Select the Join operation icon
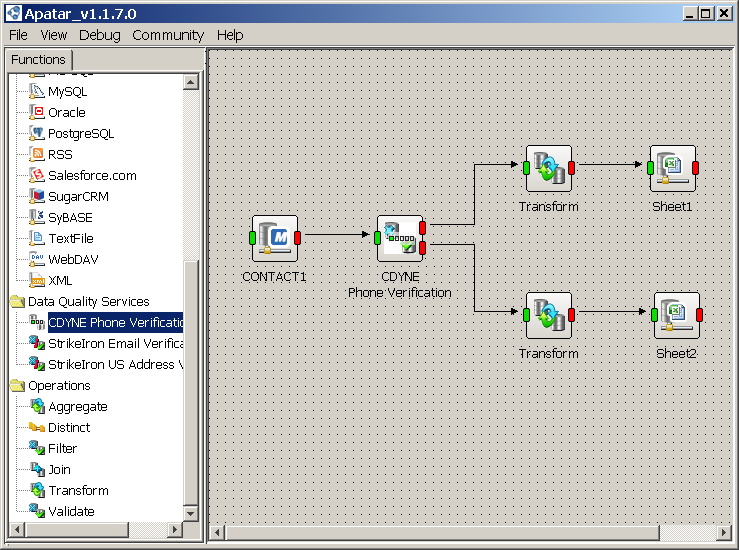 (37, 469)
